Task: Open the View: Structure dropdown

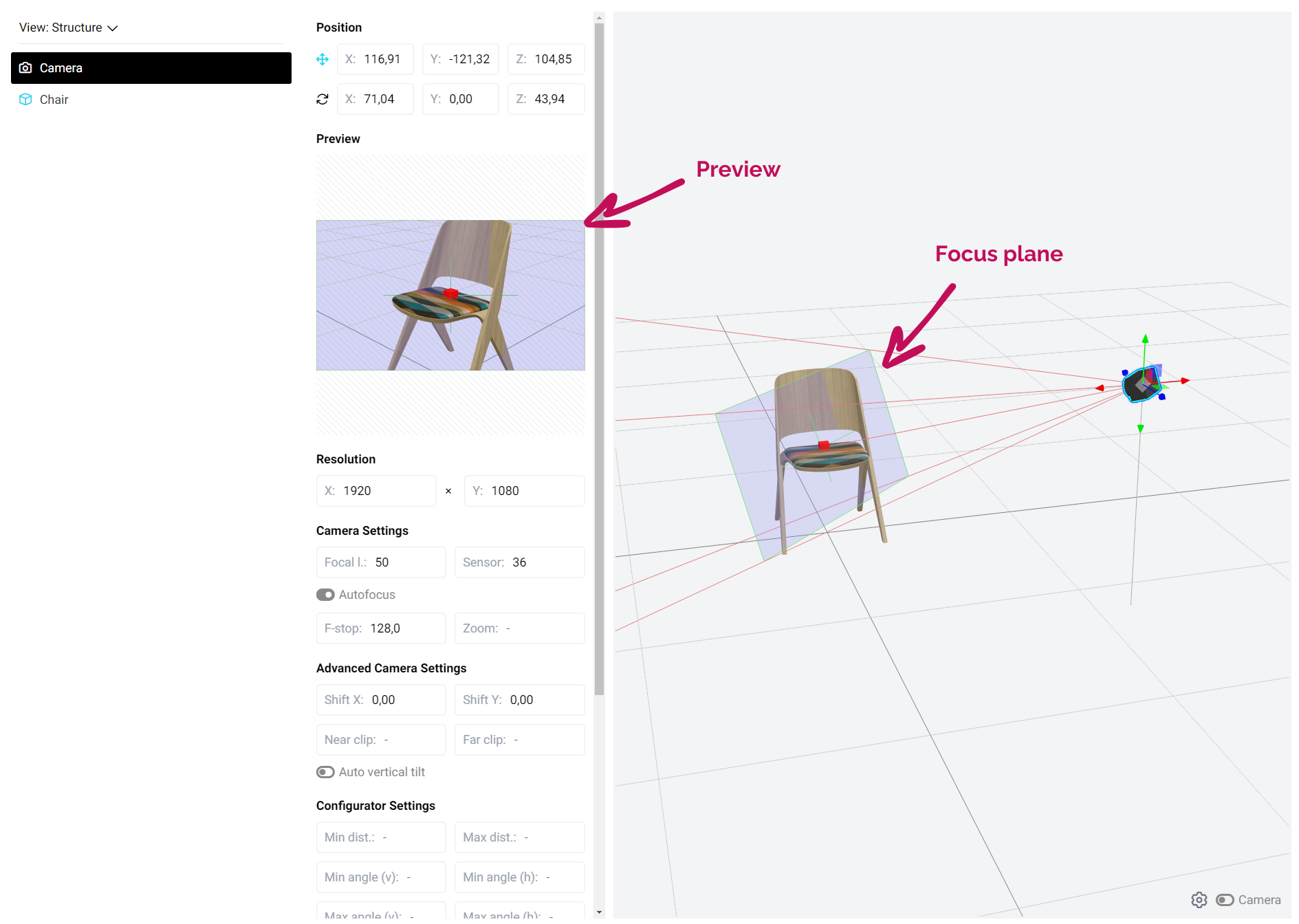Action: click(x=69, y=27)
